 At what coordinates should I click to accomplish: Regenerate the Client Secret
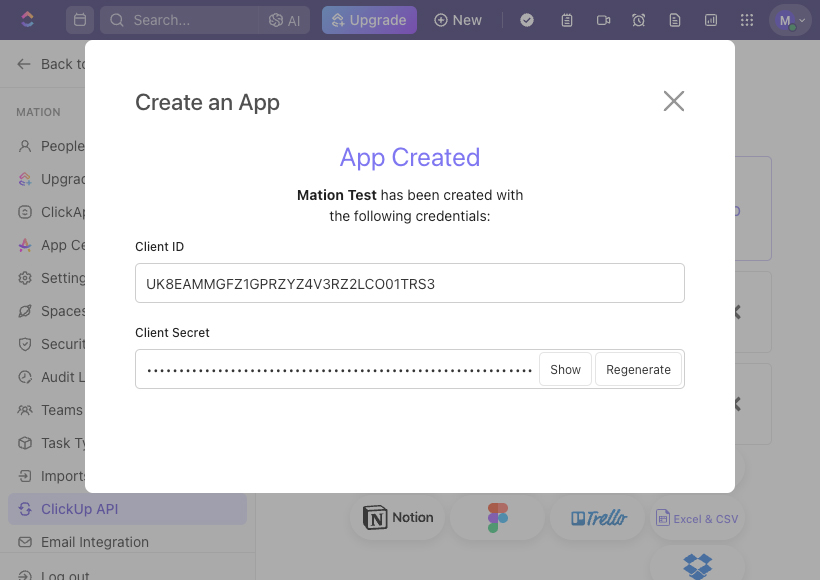coord(638,369)
